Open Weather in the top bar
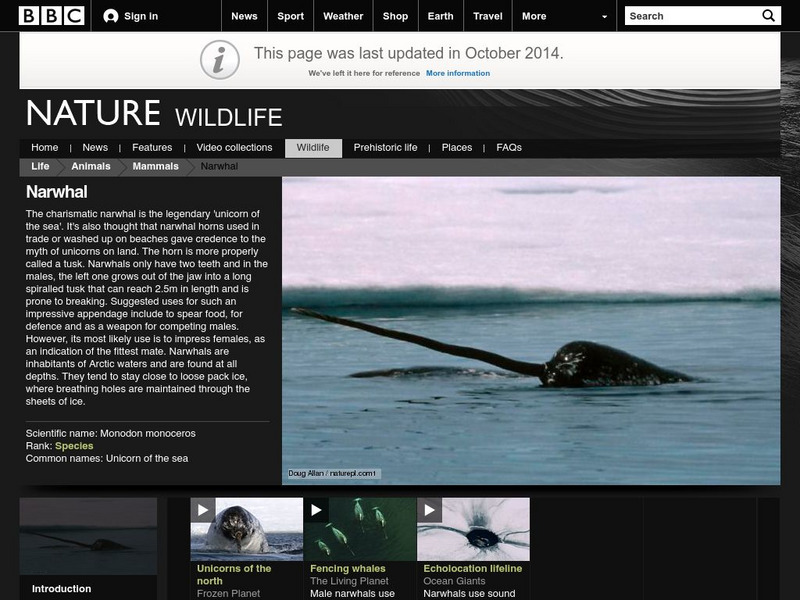 pos(343,16)
